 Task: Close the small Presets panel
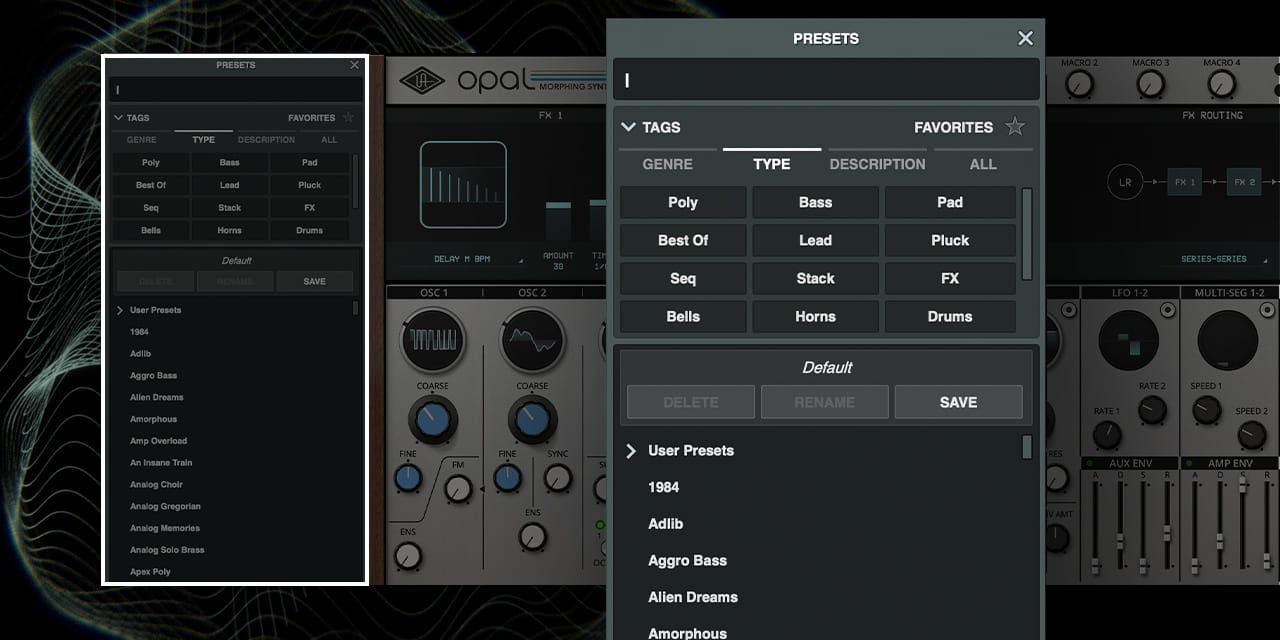(354, 65)
